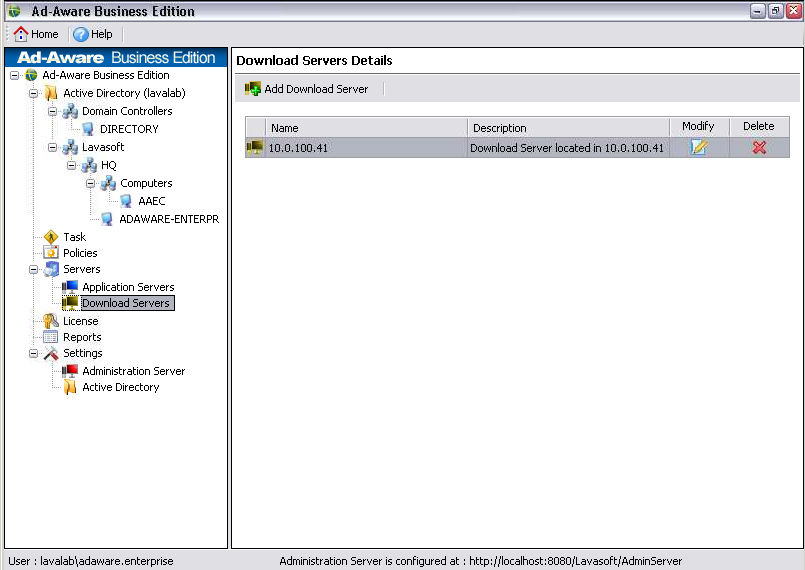The height and width of the screenshot is (570, 805).
Task: Open the Help toolbar item
Action: 93,34
